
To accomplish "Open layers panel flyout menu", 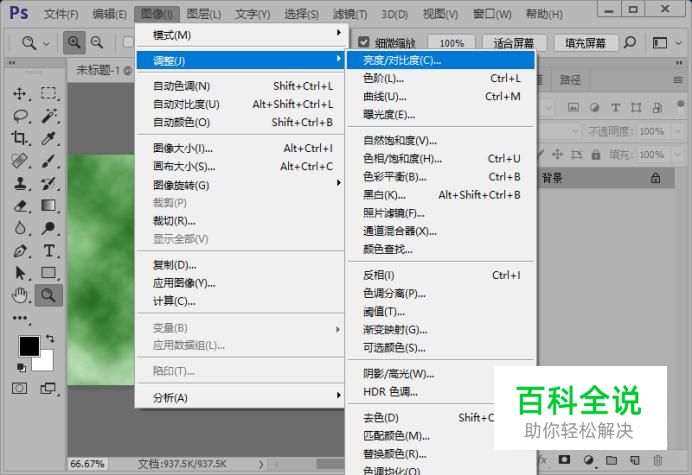I will 678,80.
